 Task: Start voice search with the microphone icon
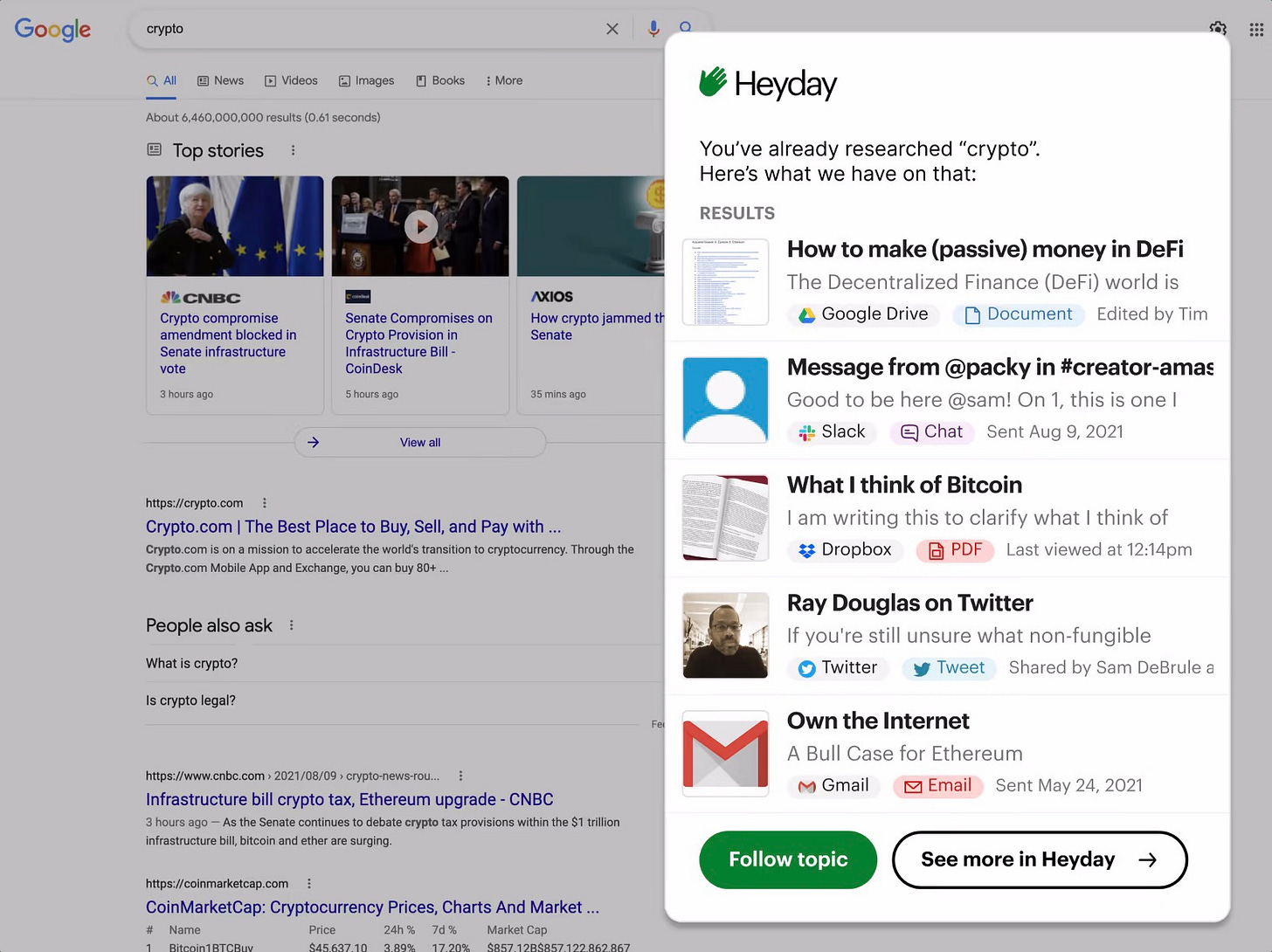click(x=653, y=29)
